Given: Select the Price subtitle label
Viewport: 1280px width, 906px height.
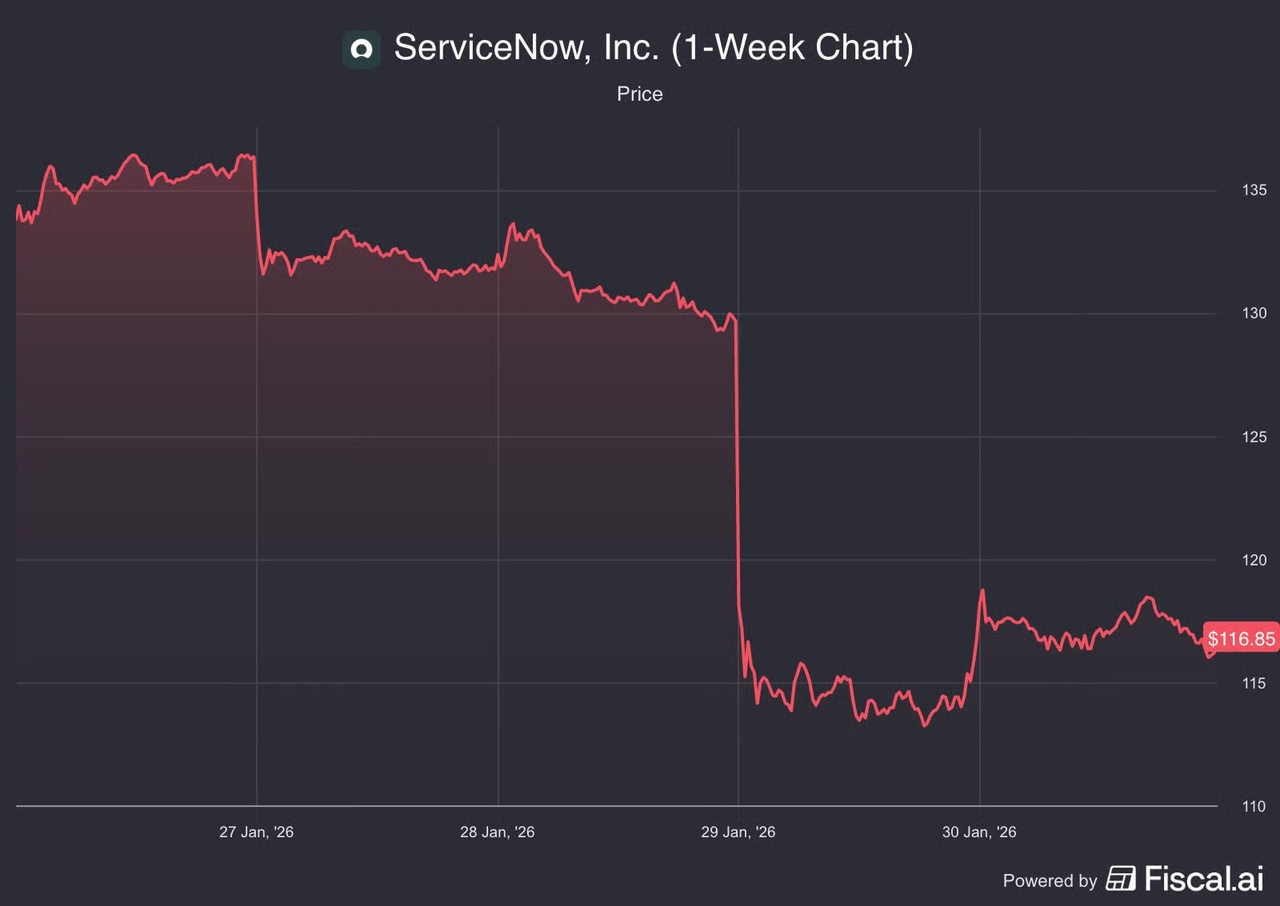Looking at the screenshot, I should [x=640, y=94].
